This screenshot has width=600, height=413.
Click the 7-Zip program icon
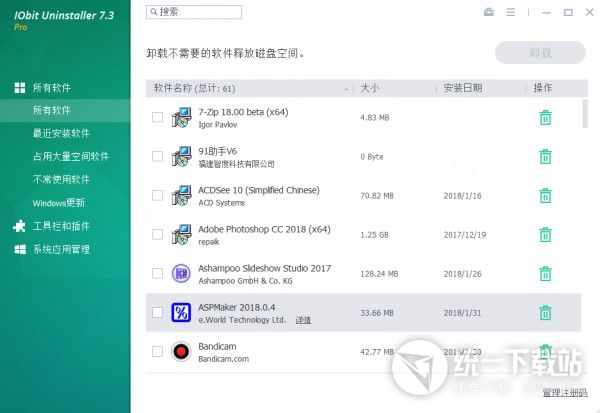point(181,118)
